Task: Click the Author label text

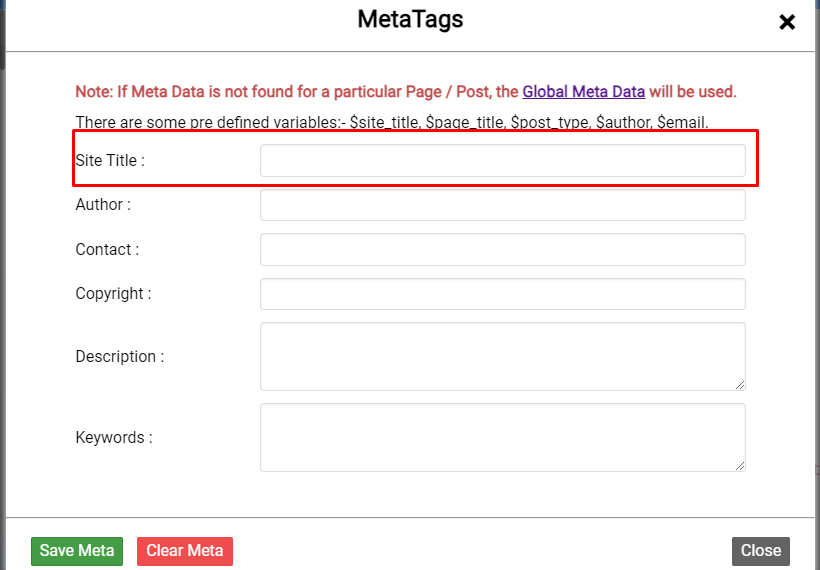Action: click(x=103, y=204)
